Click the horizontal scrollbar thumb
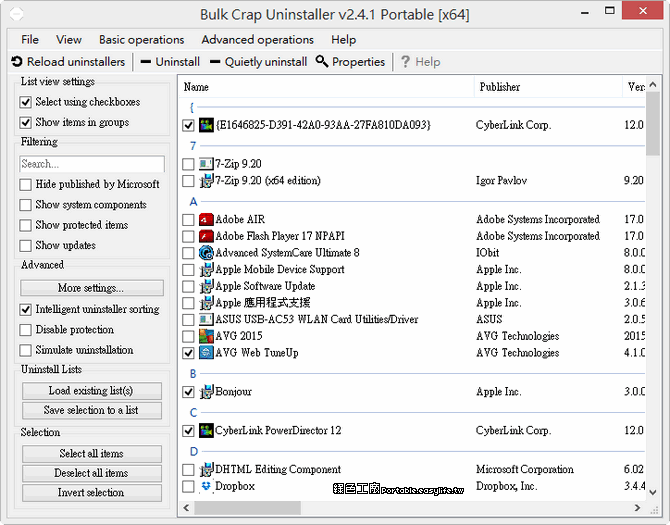Image resolution: width=670 pixels, height=525 pixels. [248, 508]
